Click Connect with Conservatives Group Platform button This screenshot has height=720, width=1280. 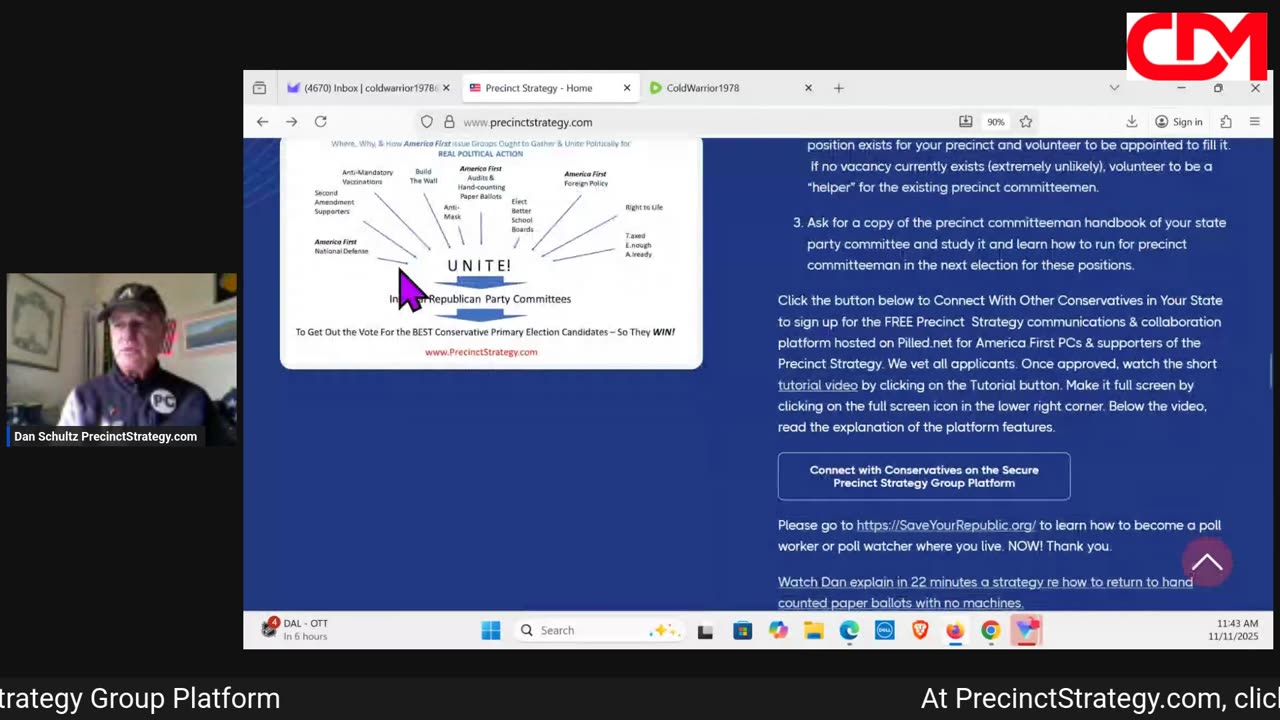click(x=924, y=476)
